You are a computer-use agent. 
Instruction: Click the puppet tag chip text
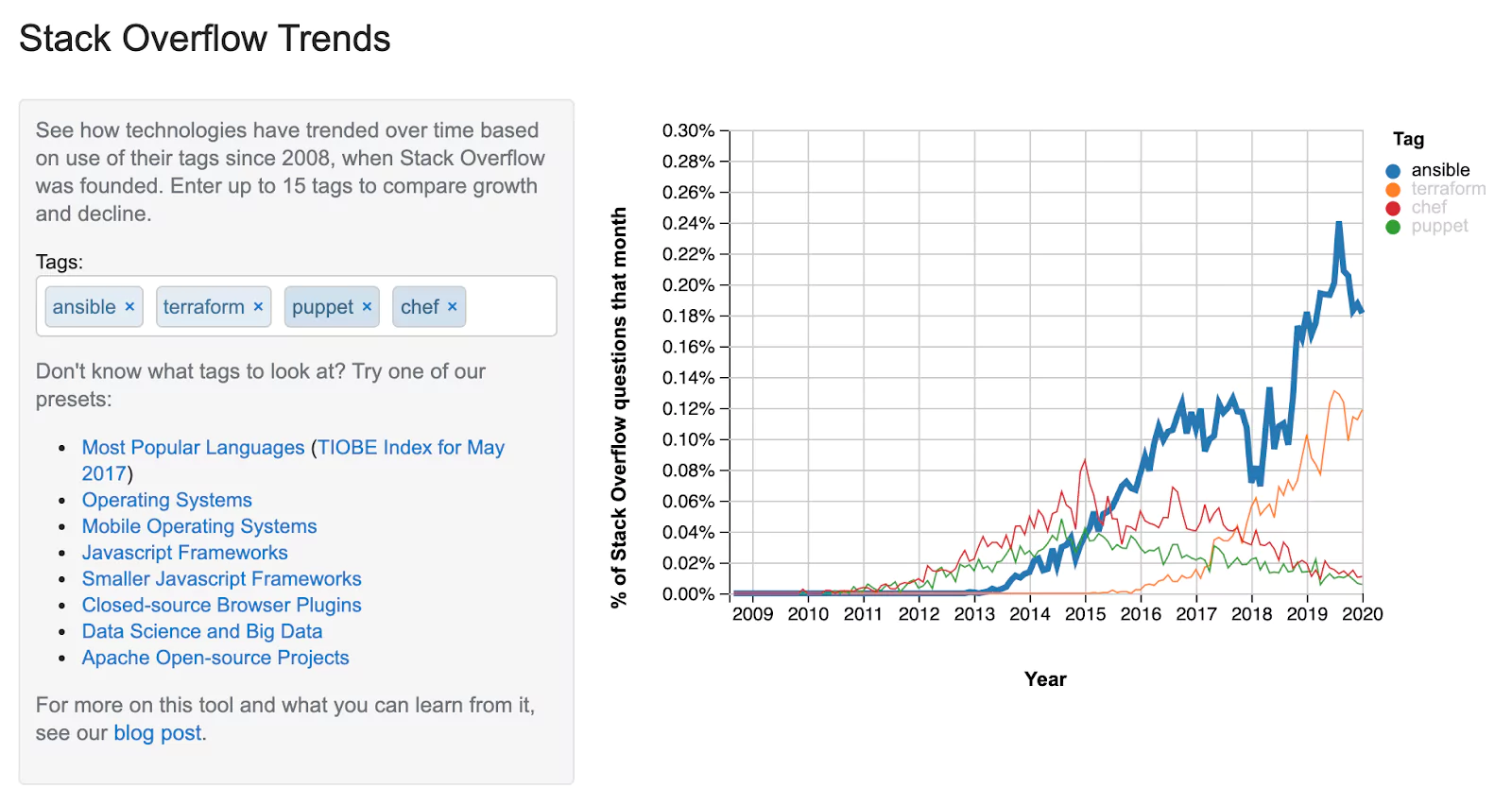322,307
